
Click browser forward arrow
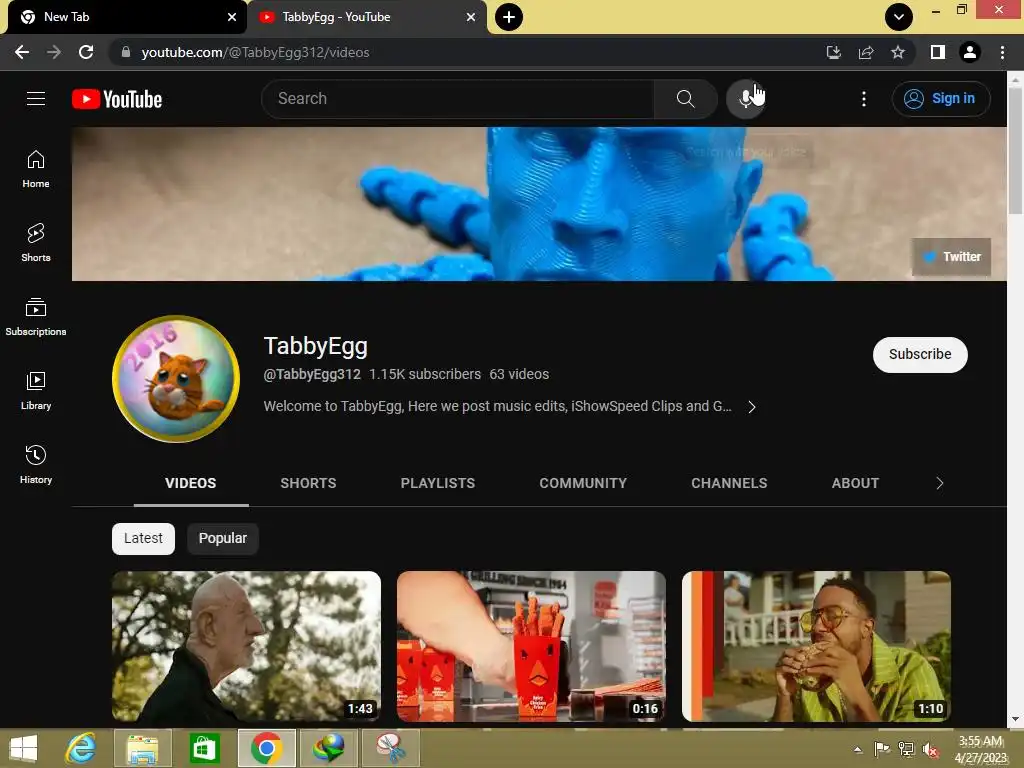coord(54,52)
